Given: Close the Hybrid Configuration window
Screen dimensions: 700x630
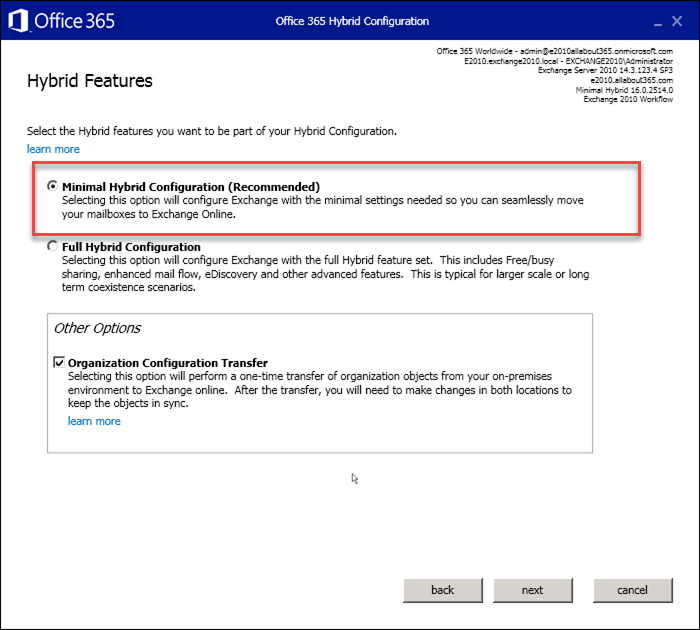Looking at the screenshot, I should 677,21.
